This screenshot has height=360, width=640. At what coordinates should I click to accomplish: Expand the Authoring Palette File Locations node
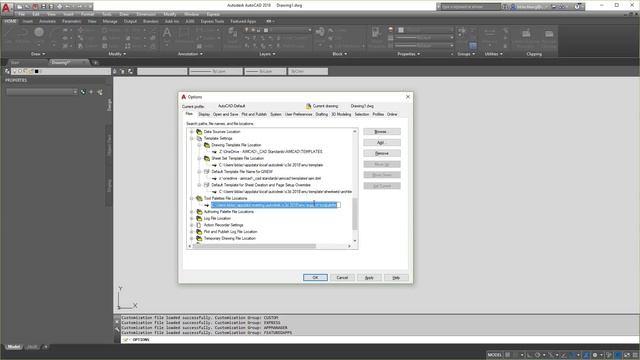(x=191, y=212)
